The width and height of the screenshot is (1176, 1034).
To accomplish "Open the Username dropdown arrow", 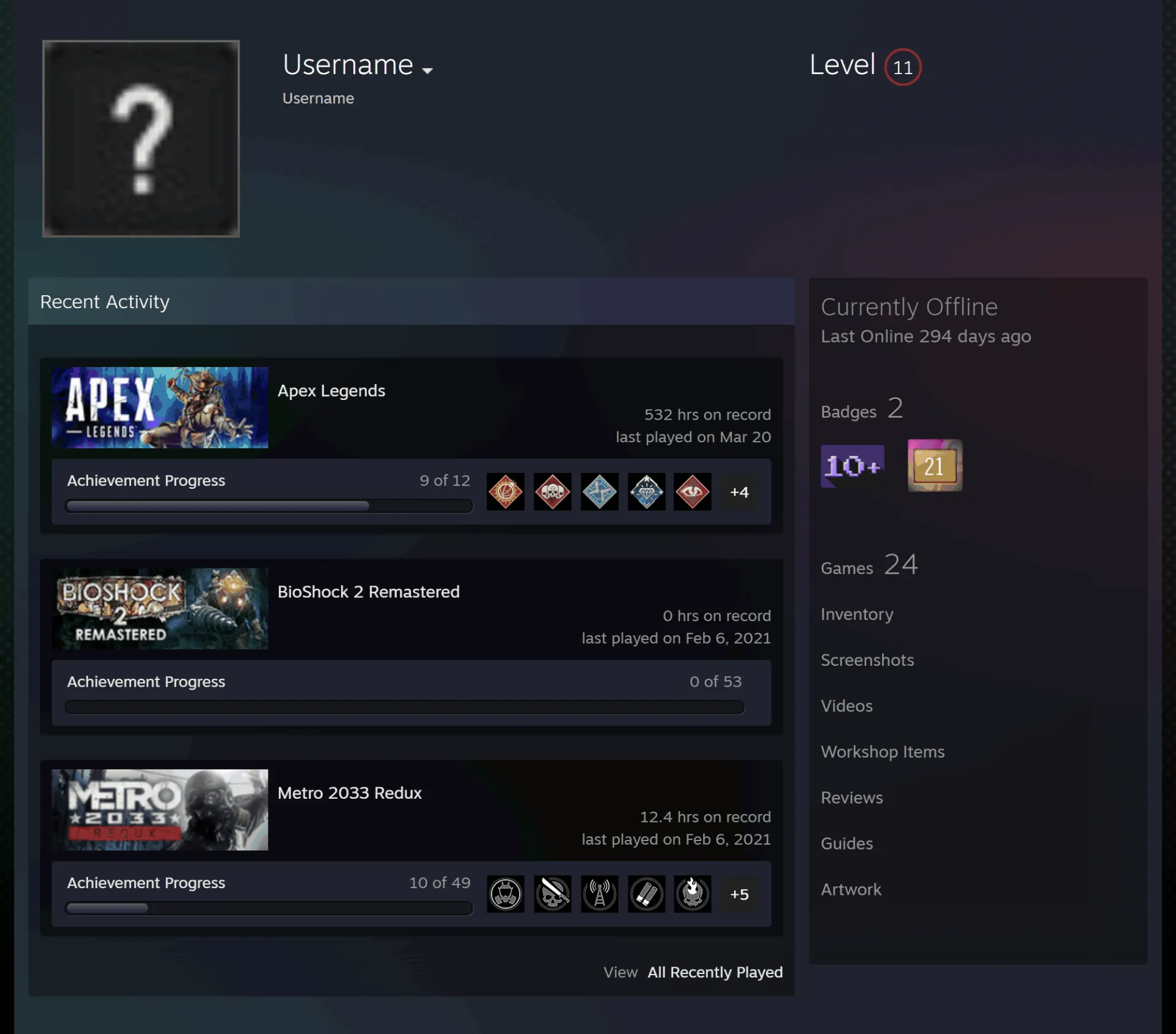I will pyautogui.click(x=428, y=70).
